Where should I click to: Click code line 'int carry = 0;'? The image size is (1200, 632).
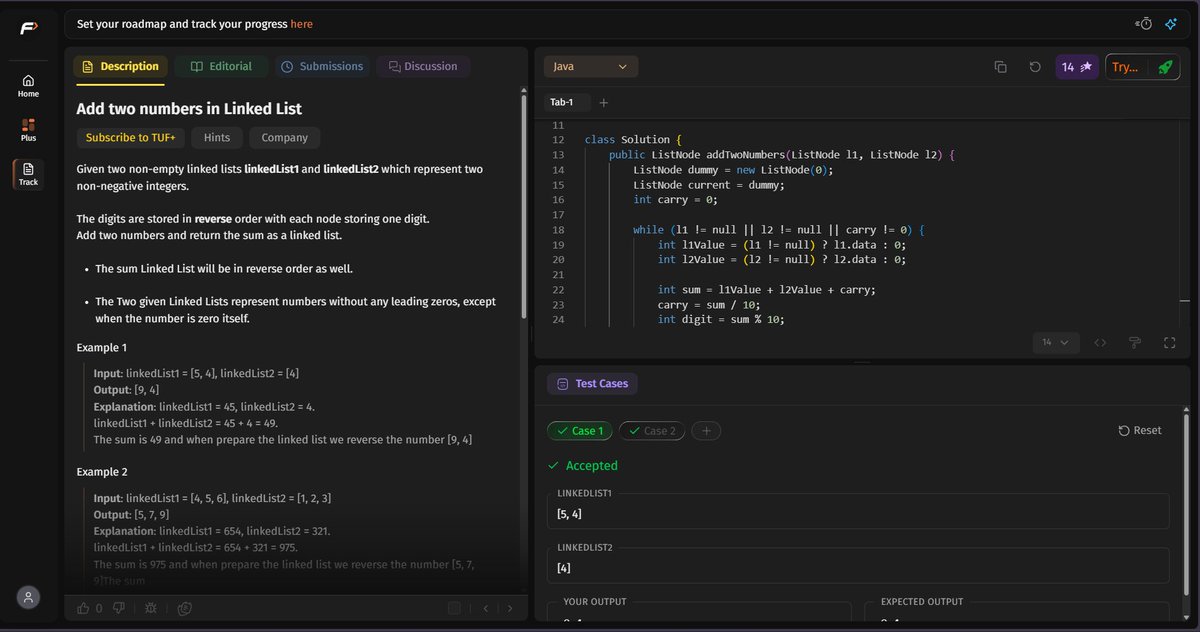tap(675, 200)
